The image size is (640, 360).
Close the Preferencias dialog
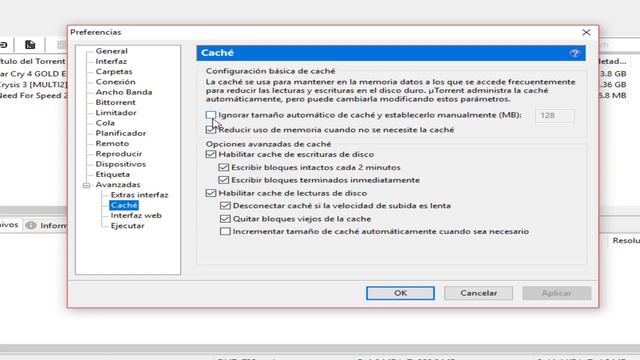coord(586,32)
